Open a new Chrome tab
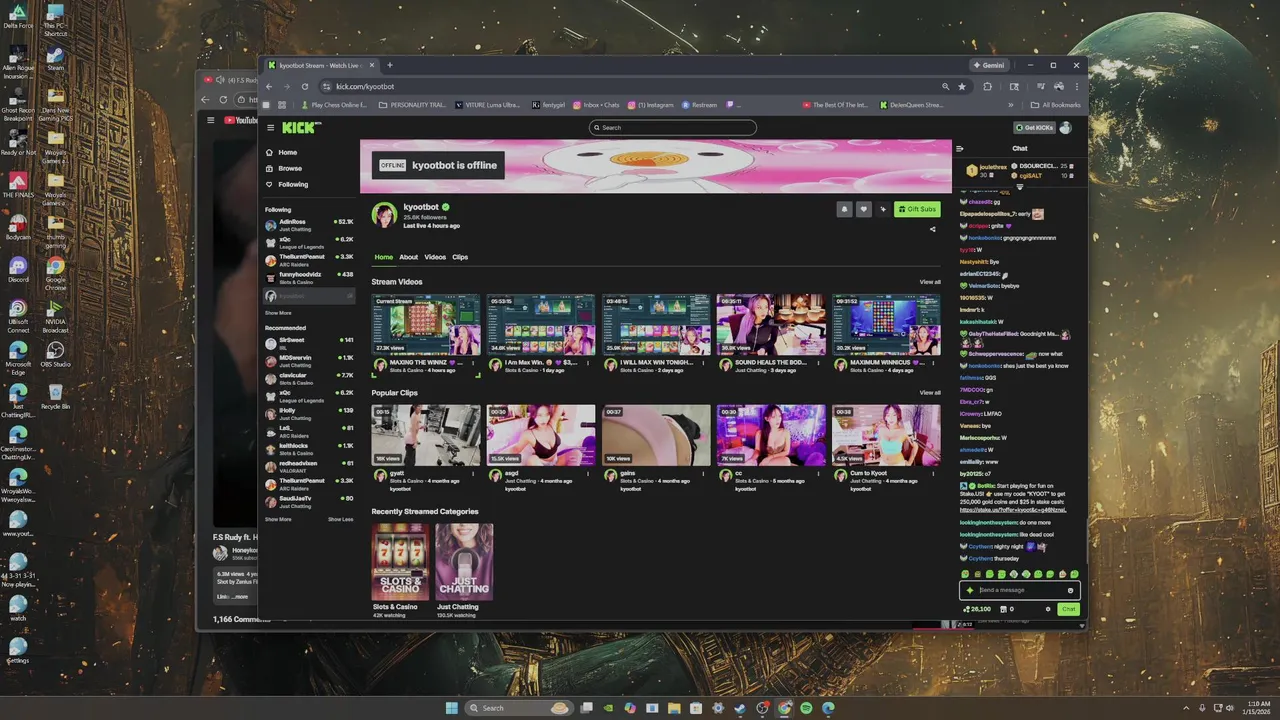This screenshot has width=1280, height=720. (390, 65)
